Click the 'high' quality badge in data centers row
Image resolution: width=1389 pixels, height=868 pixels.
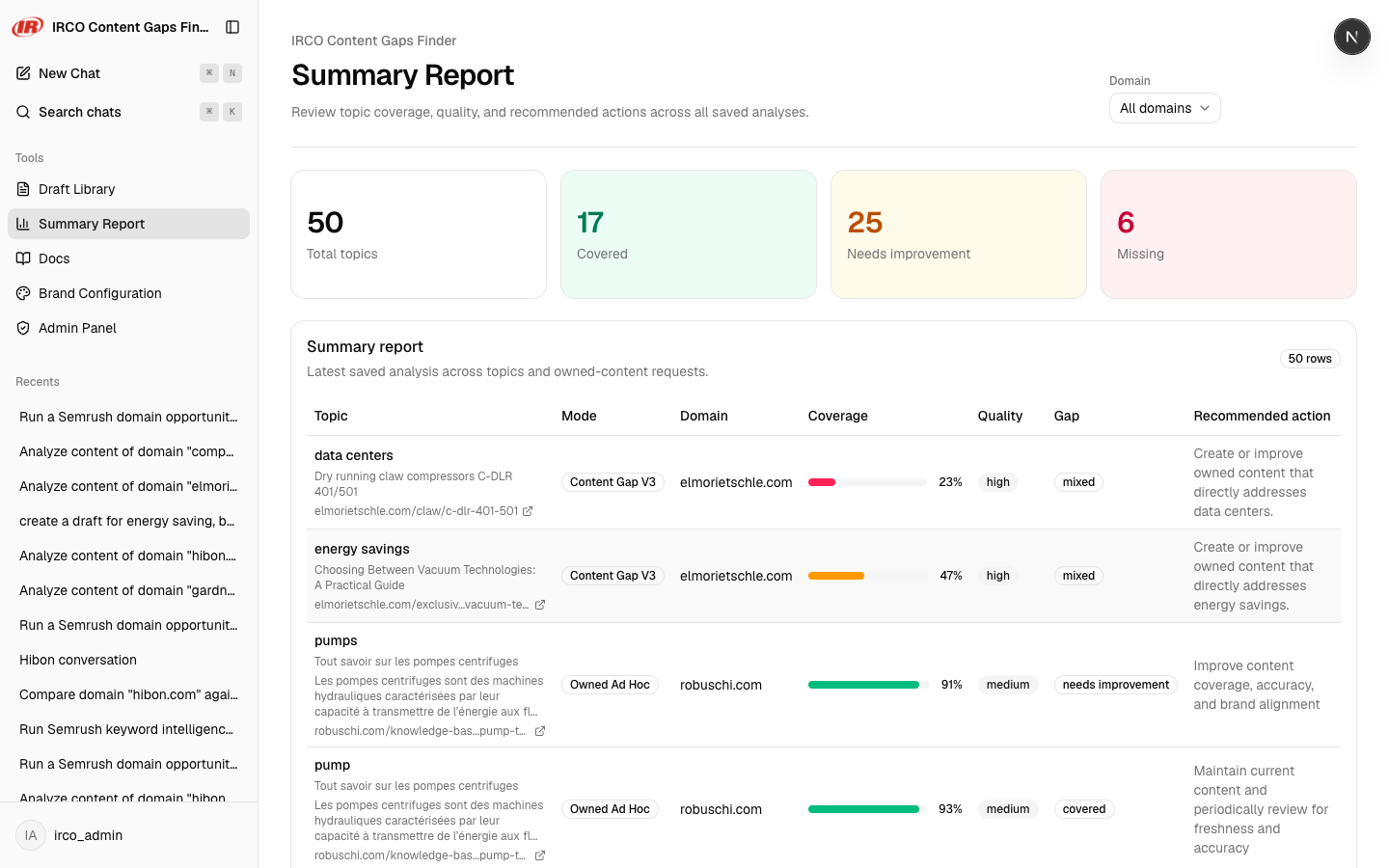pos(998,482)
